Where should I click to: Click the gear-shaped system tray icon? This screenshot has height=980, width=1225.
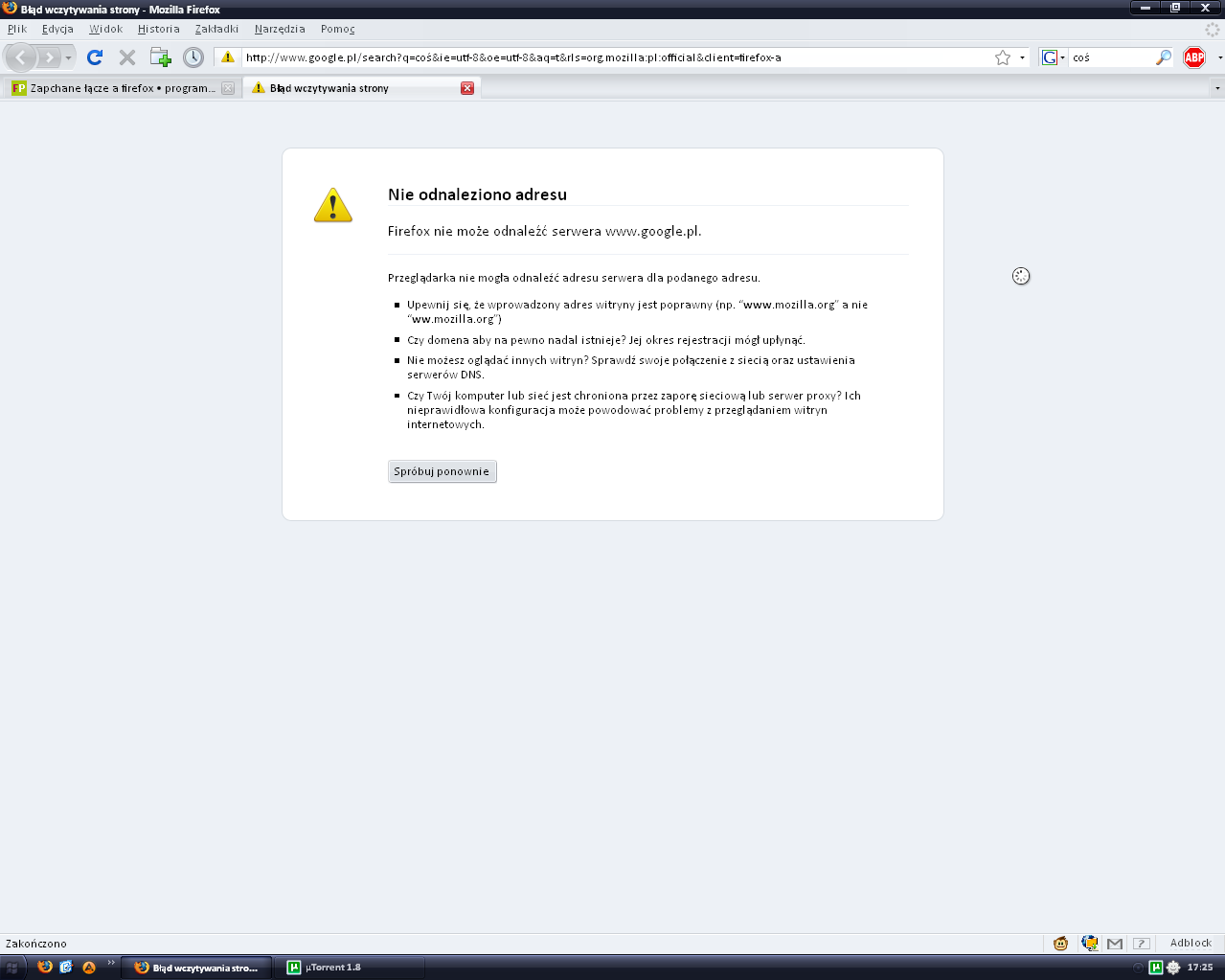coord(1172,968)
